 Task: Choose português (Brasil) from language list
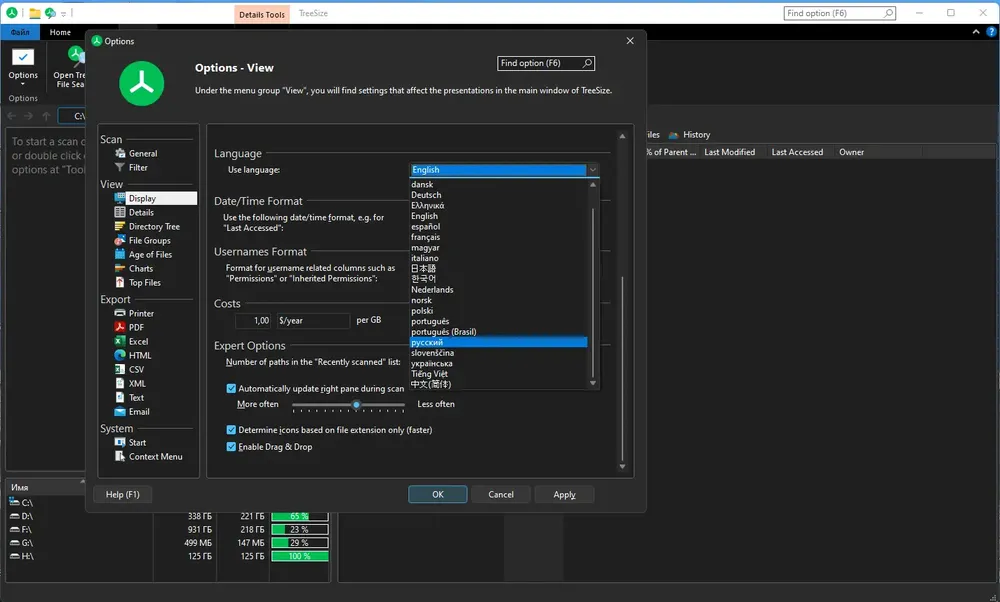point(443,332)
